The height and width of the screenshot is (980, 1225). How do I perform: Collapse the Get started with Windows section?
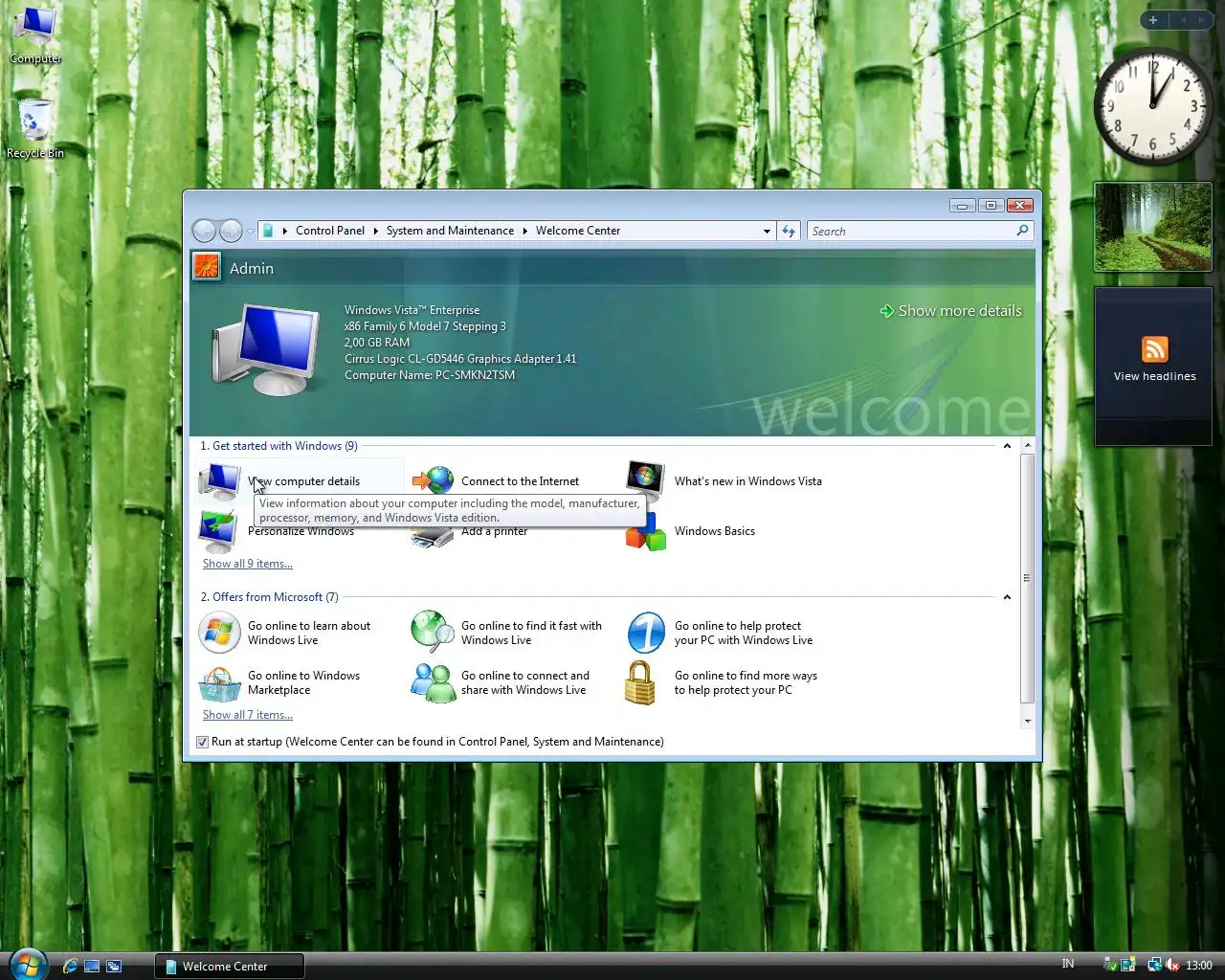(1007, 446)
